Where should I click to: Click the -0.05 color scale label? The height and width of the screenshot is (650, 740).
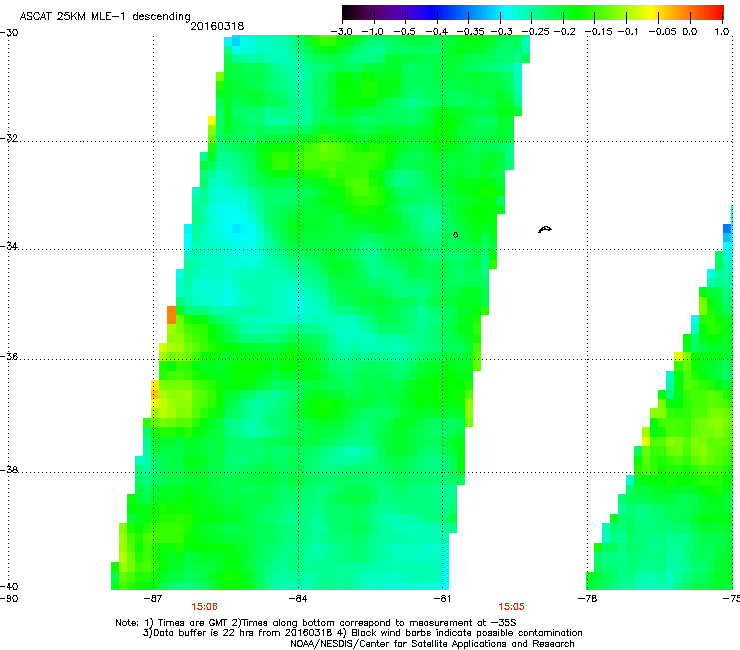(663, 31)
